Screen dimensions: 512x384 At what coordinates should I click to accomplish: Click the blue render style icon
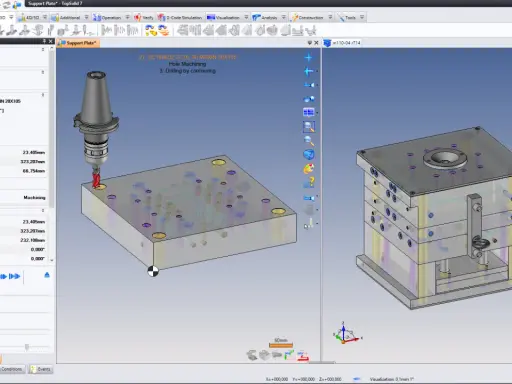[309, 99]
